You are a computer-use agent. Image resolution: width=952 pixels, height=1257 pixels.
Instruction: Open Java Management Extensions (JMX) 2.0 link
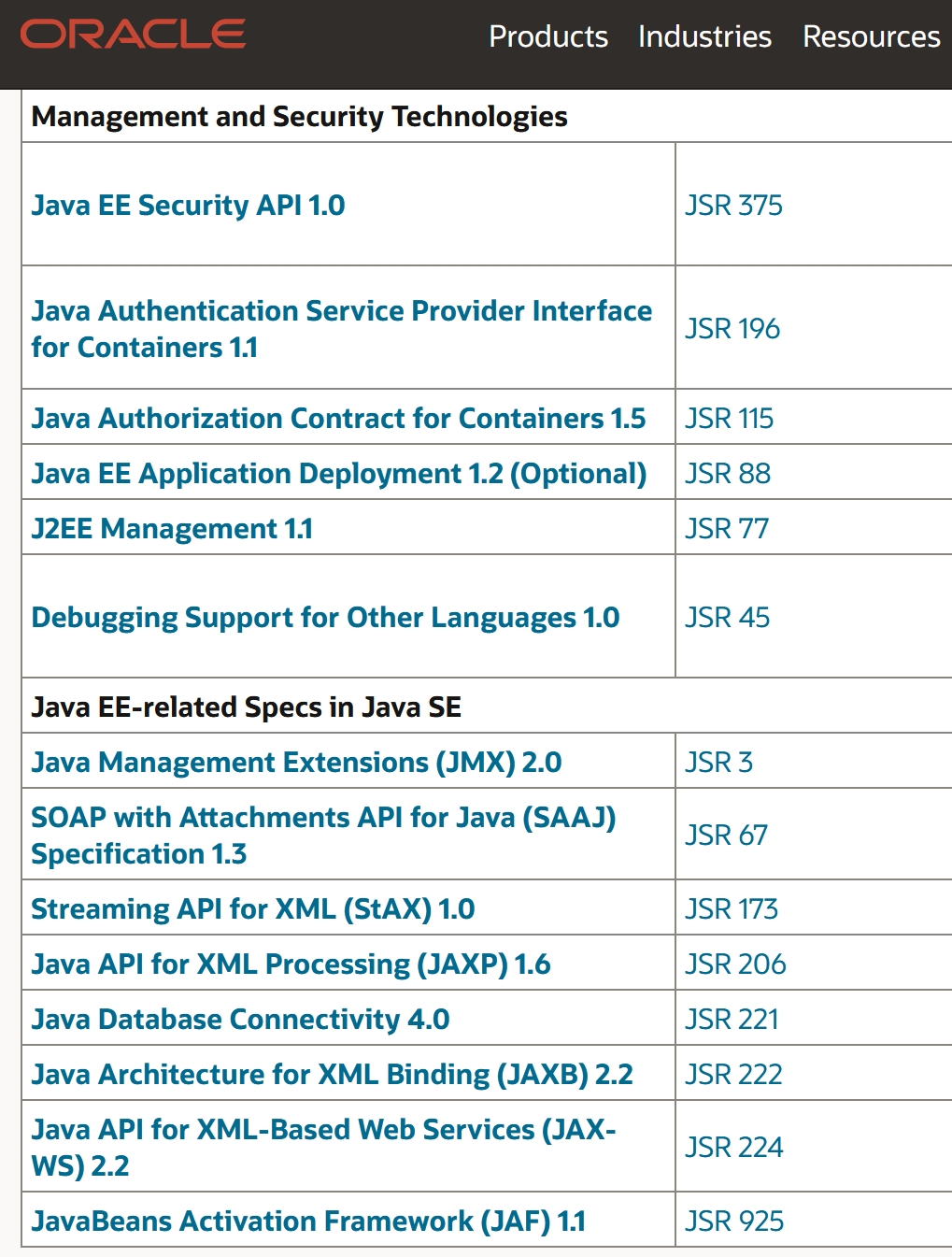pyautogui.click(x=296, y=762)
